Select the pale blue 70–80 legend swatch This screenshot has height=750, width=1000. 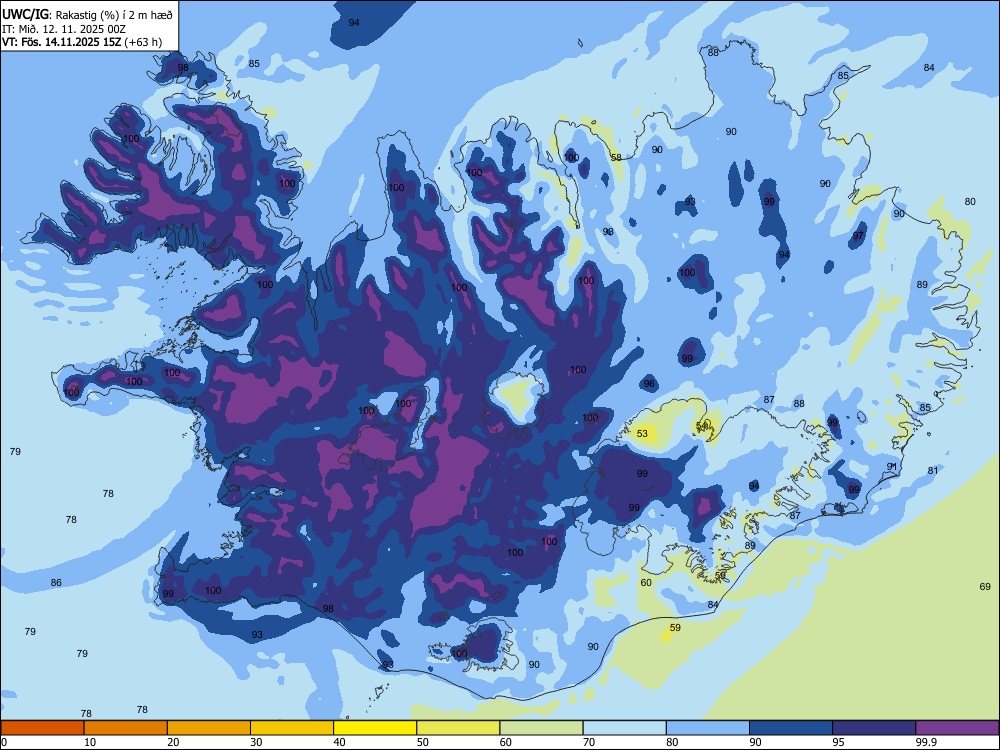[624, 728]
